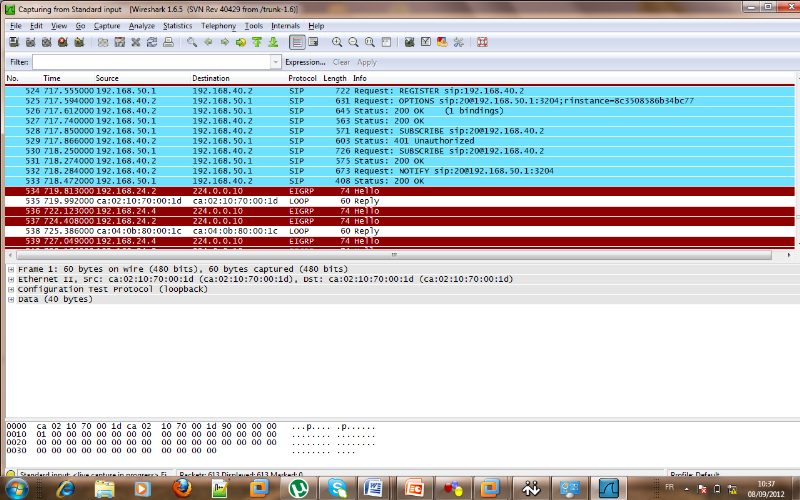This screenshot has width=800, height=500.
Task: Find a packet with magnifier icon
Action: 192,42
